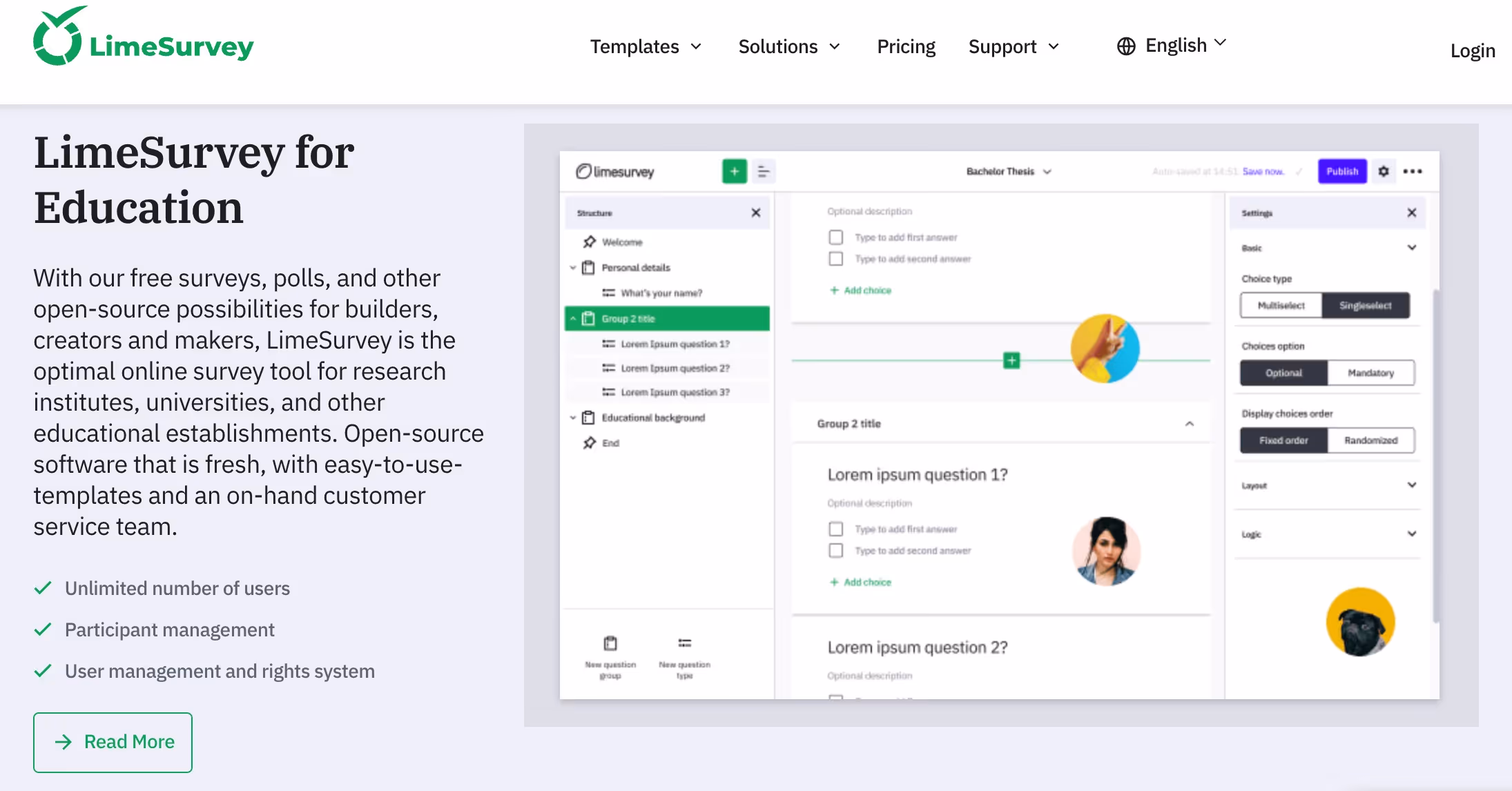1512x791 pixels.
Task: Click the Settings panel scrollbar
Action: (x=1436, y=456)
